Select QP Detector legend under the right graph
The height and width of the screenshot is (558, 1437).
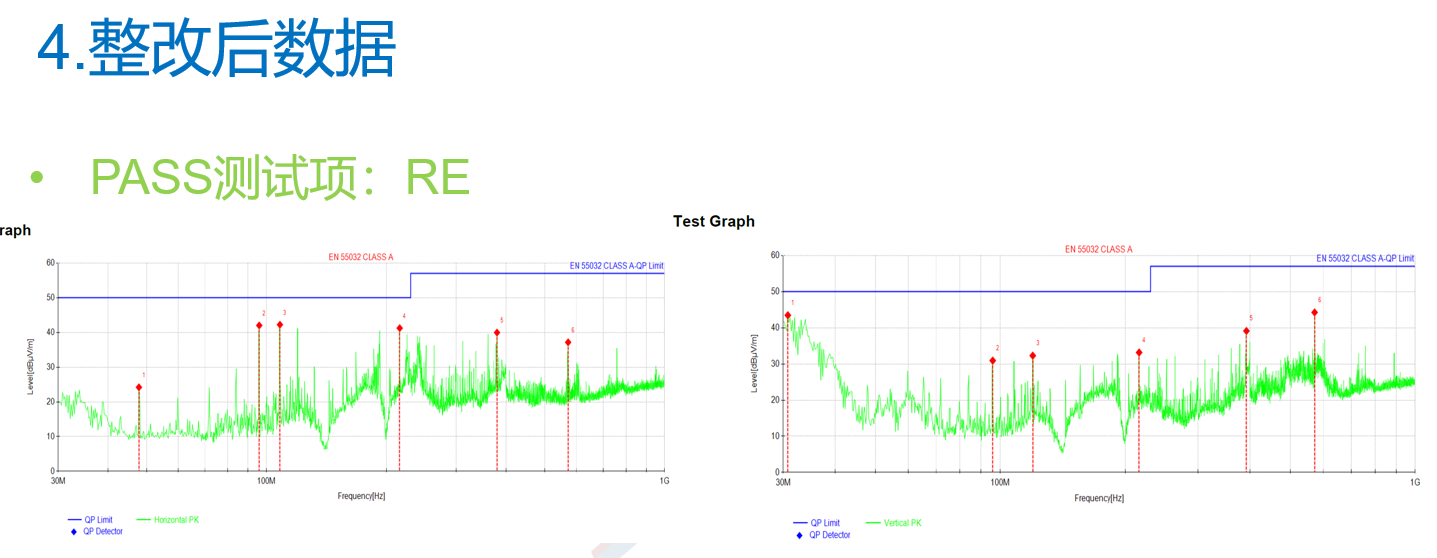[x=829, y=535]
